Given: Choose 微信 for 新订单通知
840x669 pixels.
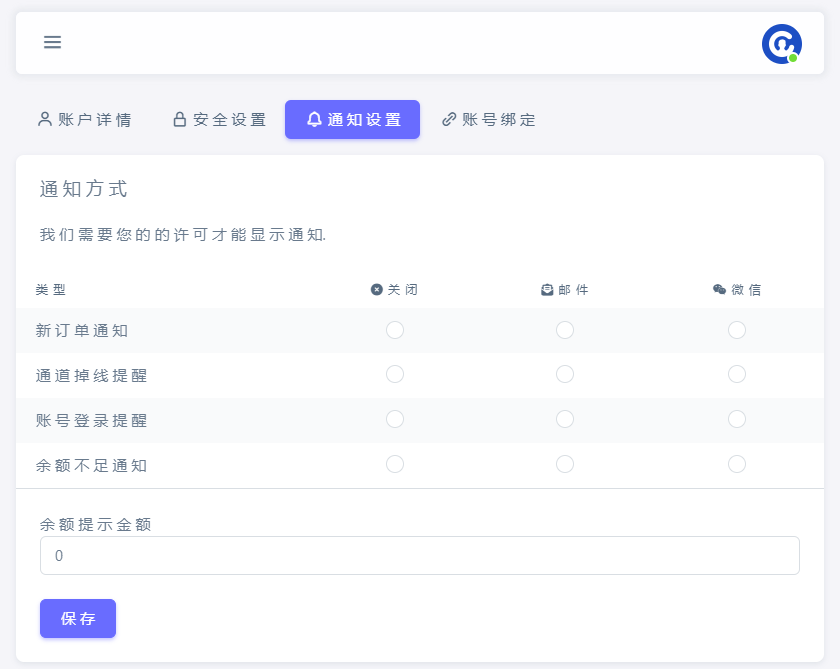Looking at the screenshot, I should pos(737,330).
